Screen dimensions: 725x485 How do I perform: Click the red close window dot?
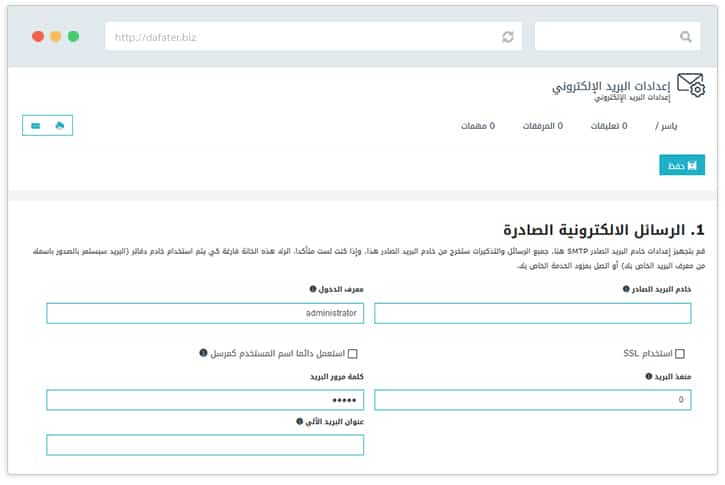pyautogui.click(x=38, y=37)
